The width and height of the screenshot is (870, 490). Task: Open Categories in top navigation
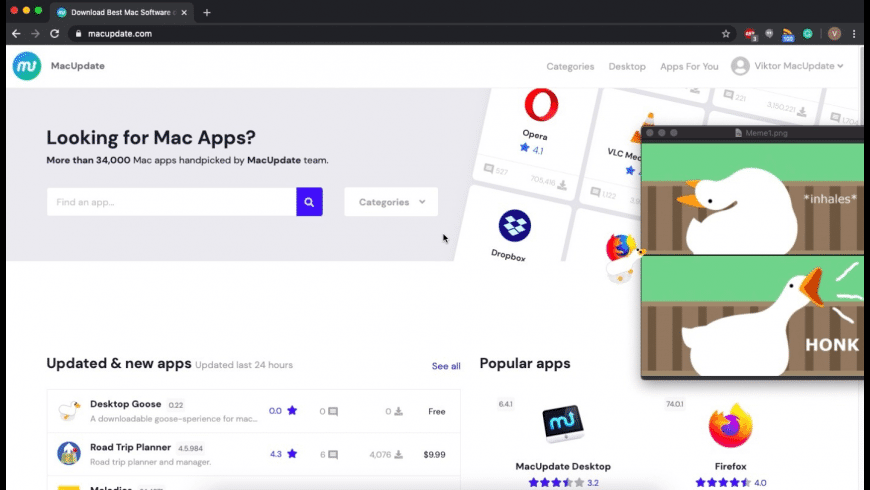click(570, 67)
